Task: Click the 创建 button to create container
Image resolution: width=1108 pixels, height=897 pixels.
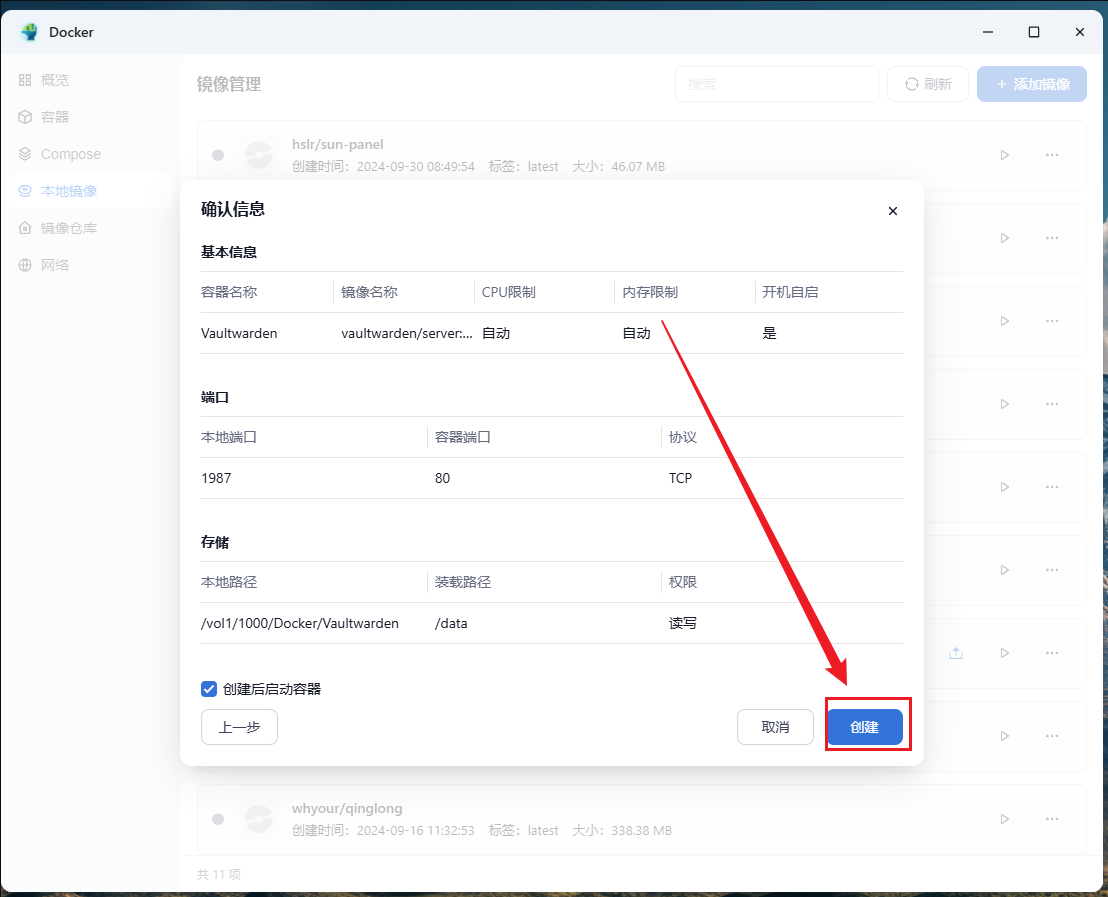Action: click(x=864, y=727)
